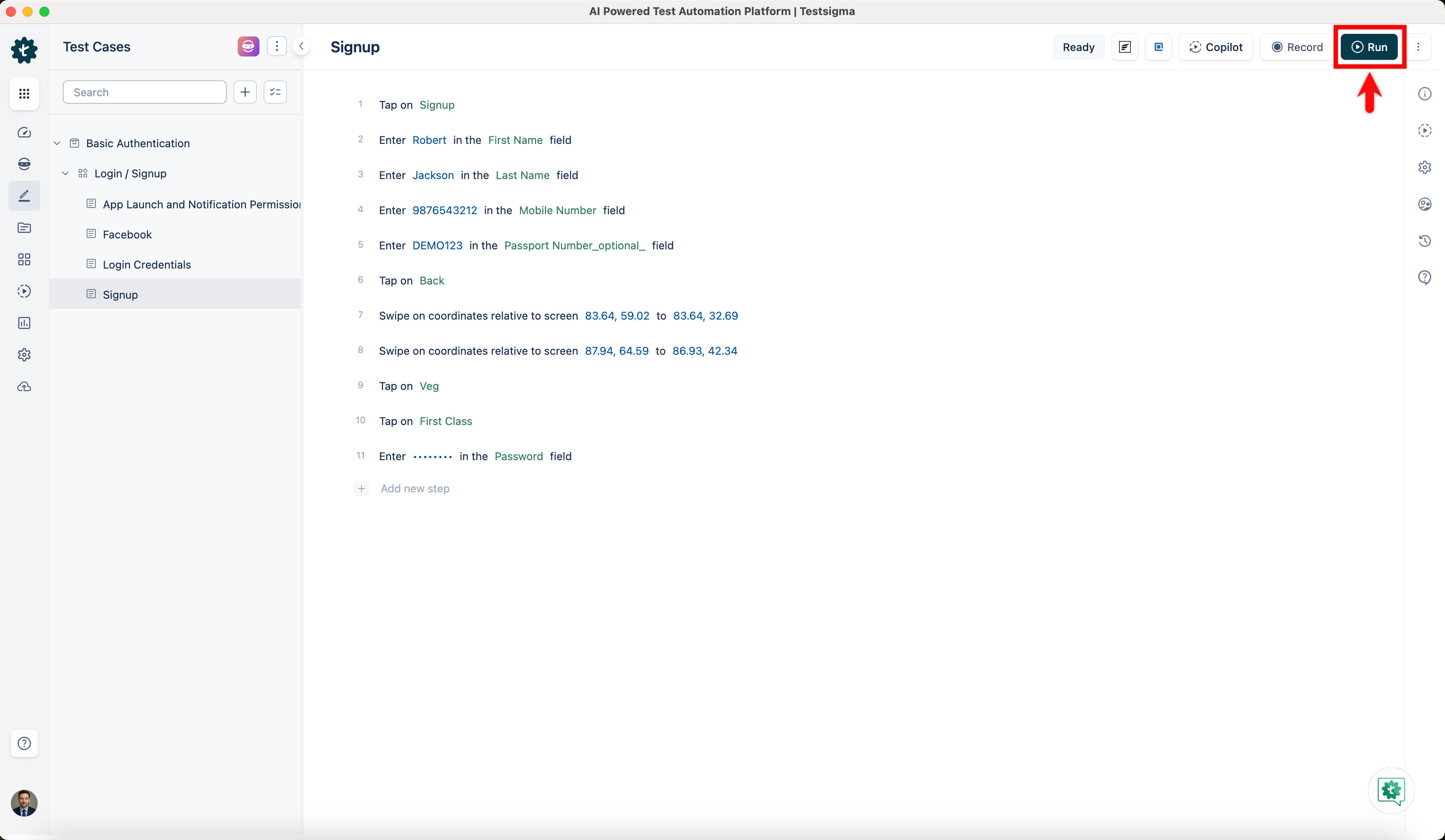Start recording with Record button
The height and width of the screenshot is (840, 1445).
pos(1296,47)
